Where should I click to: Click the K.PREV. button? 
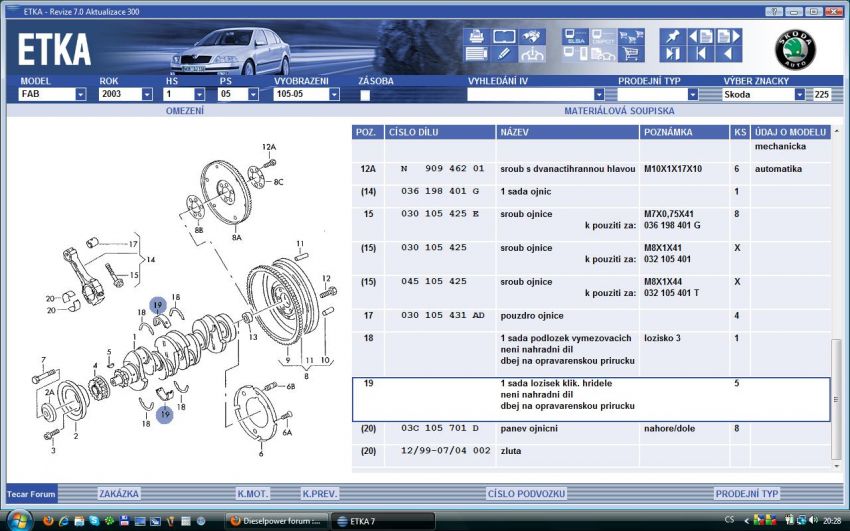(320, 494)
